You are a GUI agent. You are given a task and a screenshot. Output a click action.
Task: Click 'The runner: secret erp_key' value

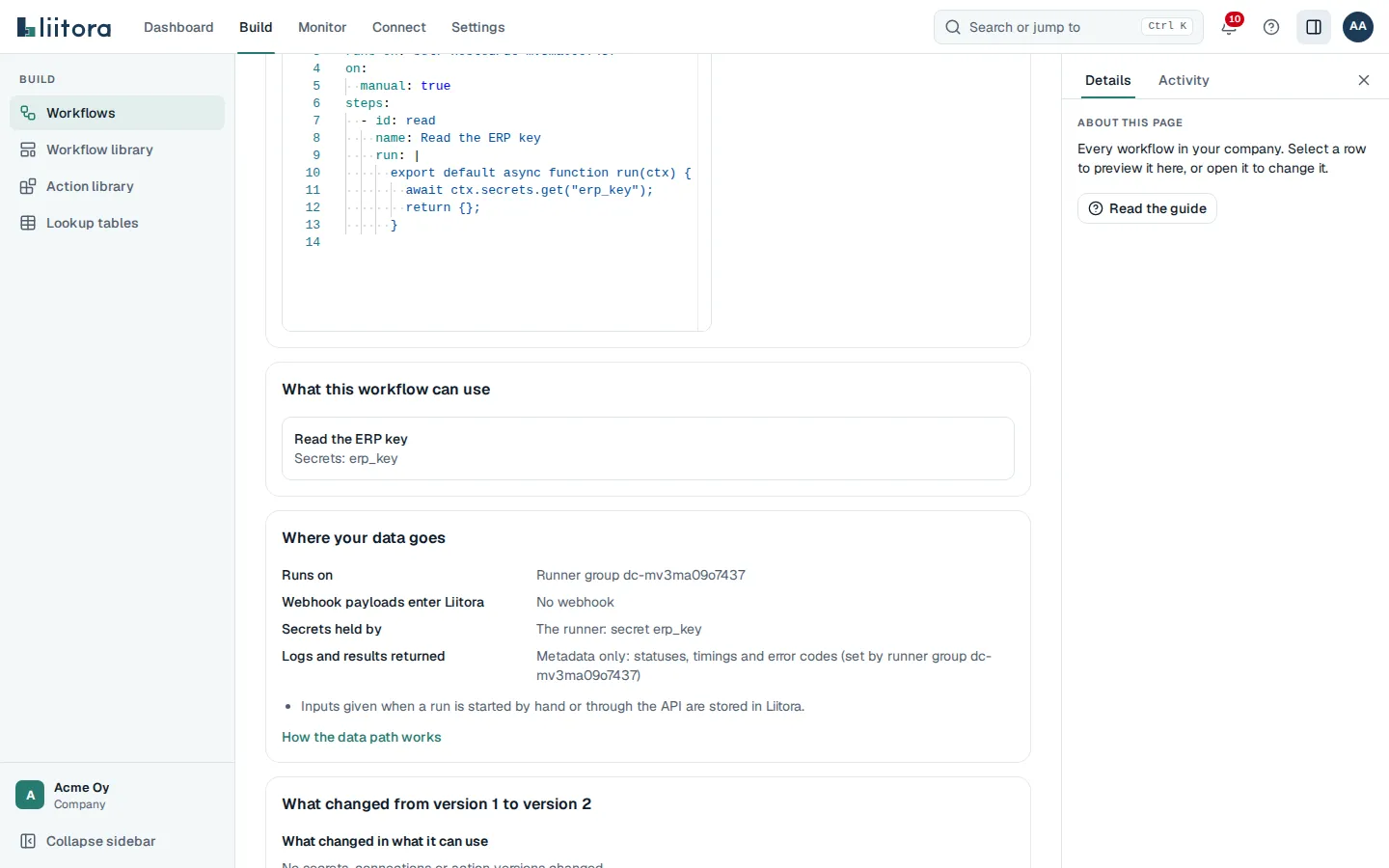tap(619, 629)
